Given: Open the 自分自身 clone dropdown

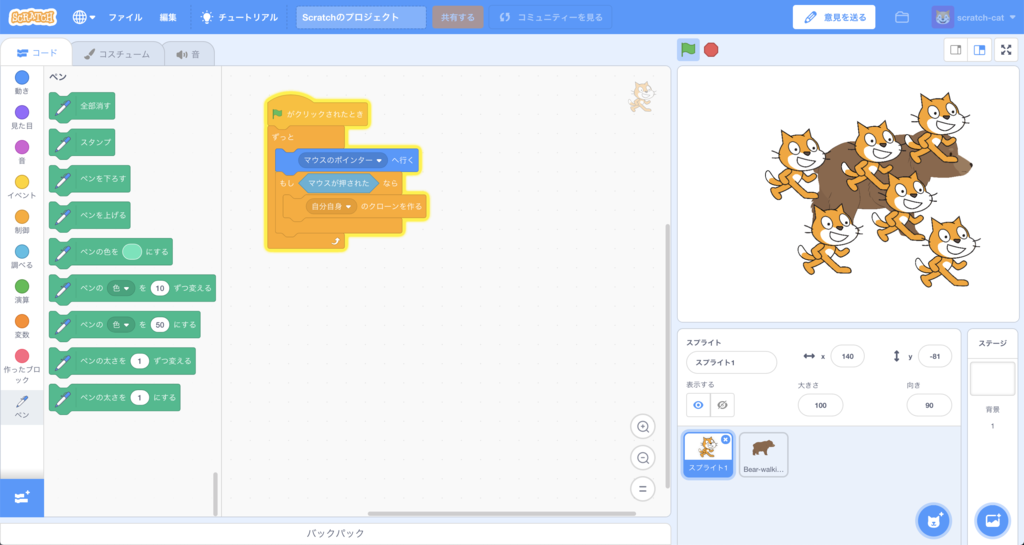Looking at the screenshot, I should (331, 206).
